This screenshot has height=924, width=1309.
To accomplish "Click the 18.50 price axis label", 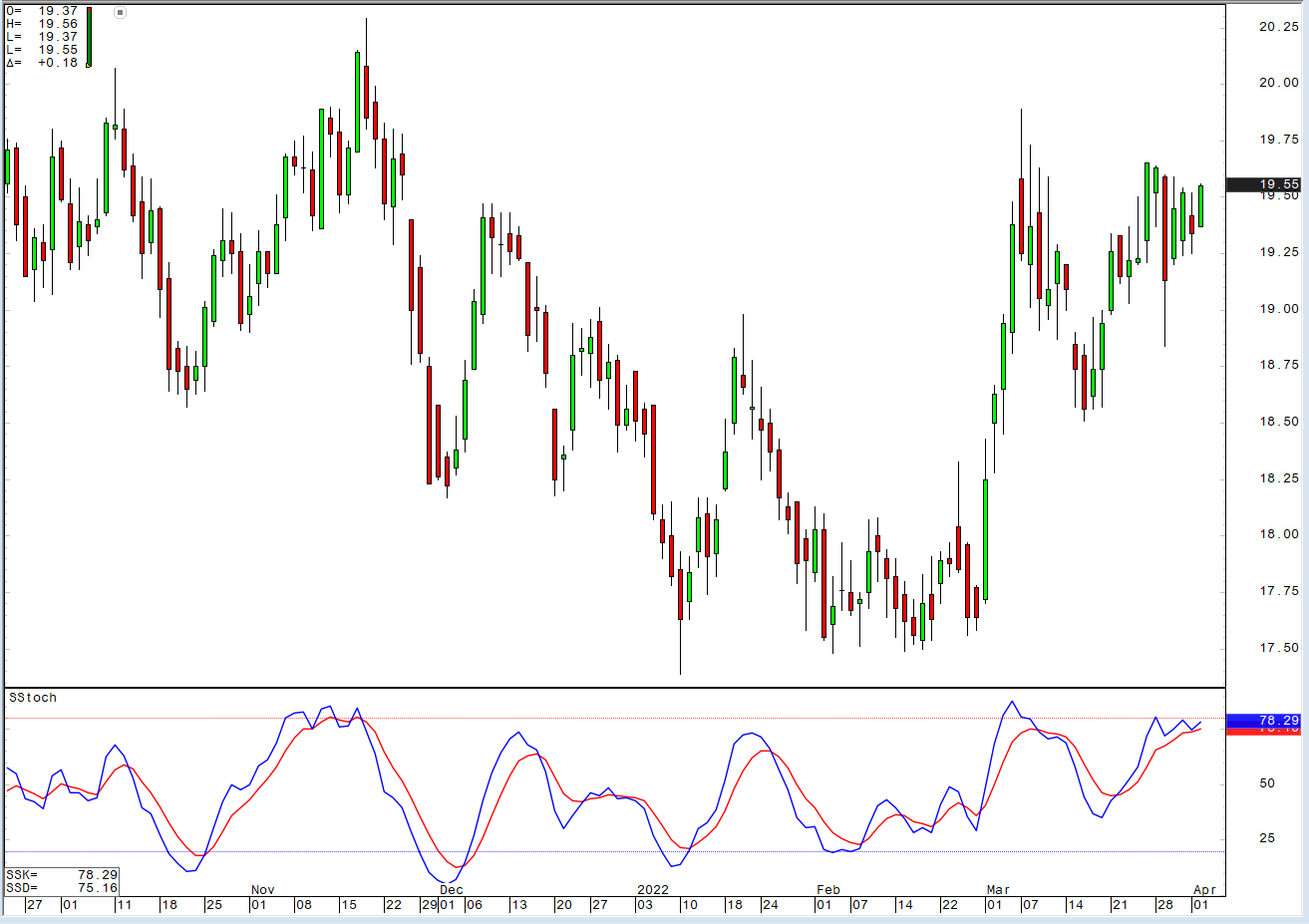I will (1279, 422).
